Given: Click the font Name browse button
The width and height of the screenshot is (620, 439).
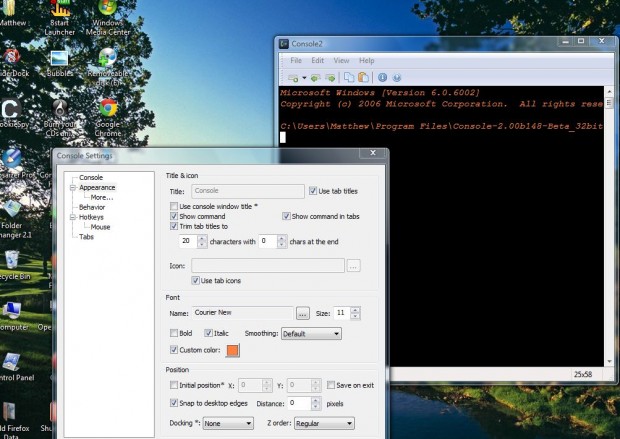Looking at the screenshot, I should click(302, 314).
